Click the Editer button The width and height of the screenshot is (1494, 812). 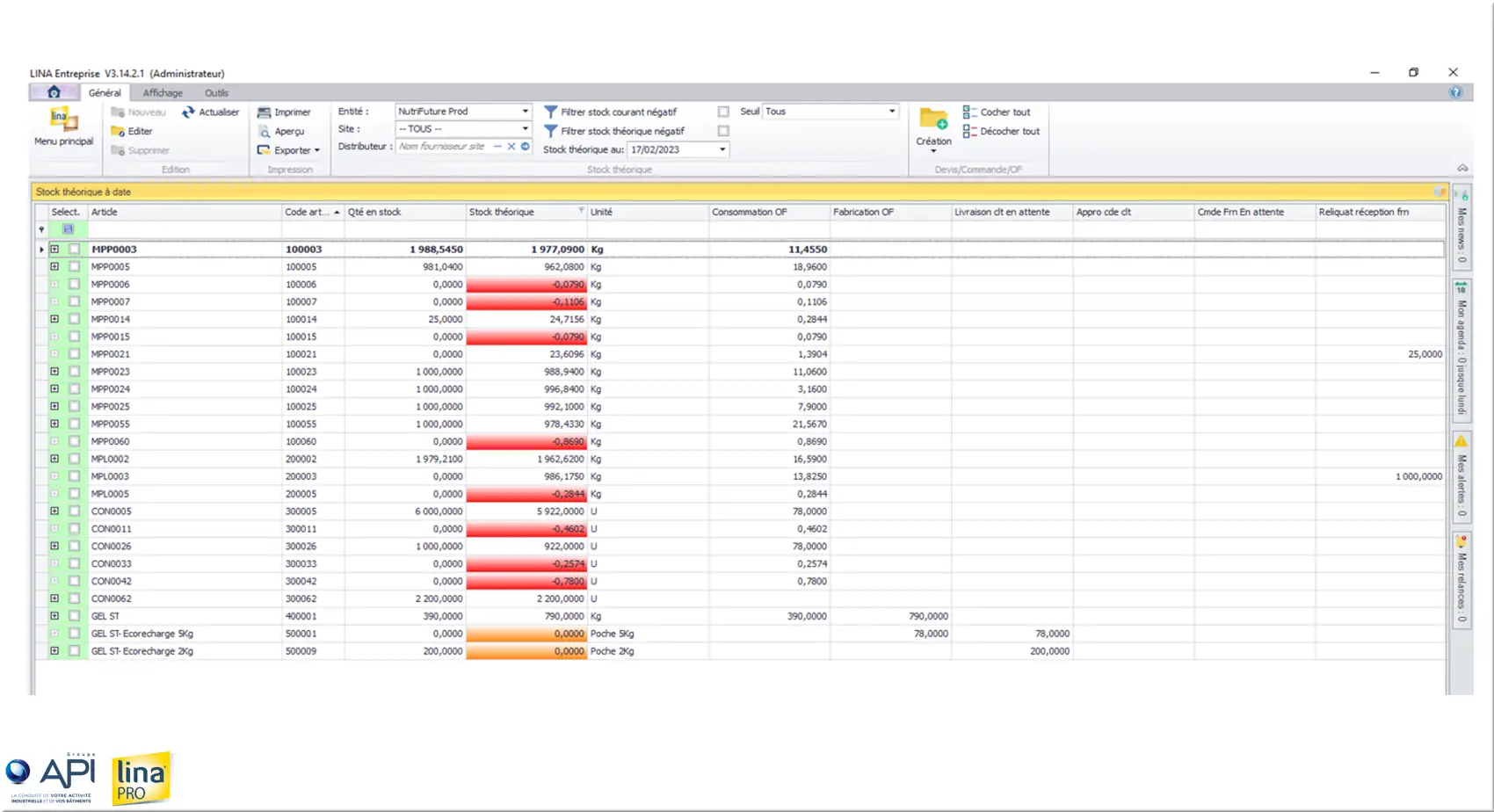(132, 131)
